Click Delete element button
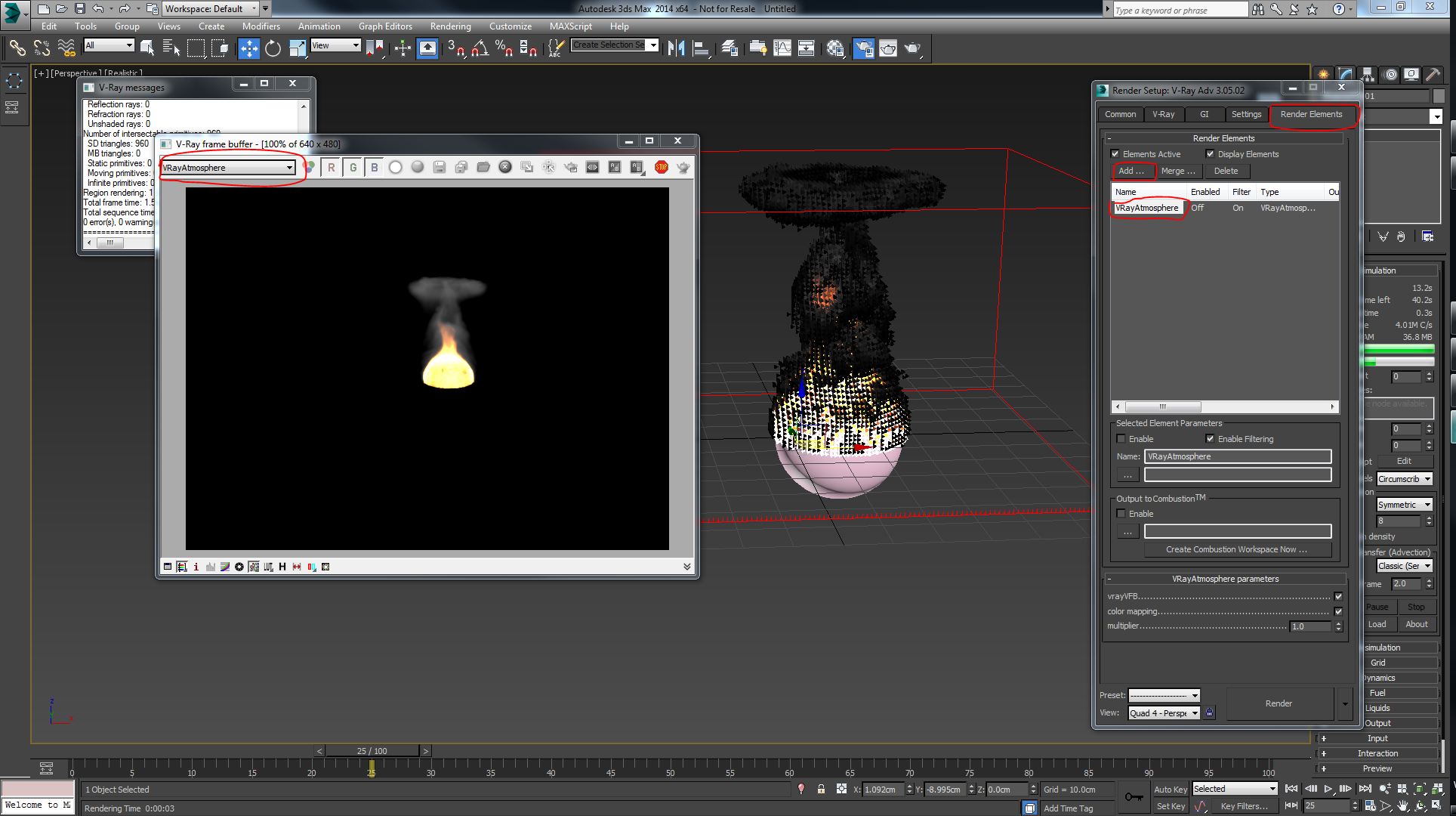 (x=1226, y=171)
